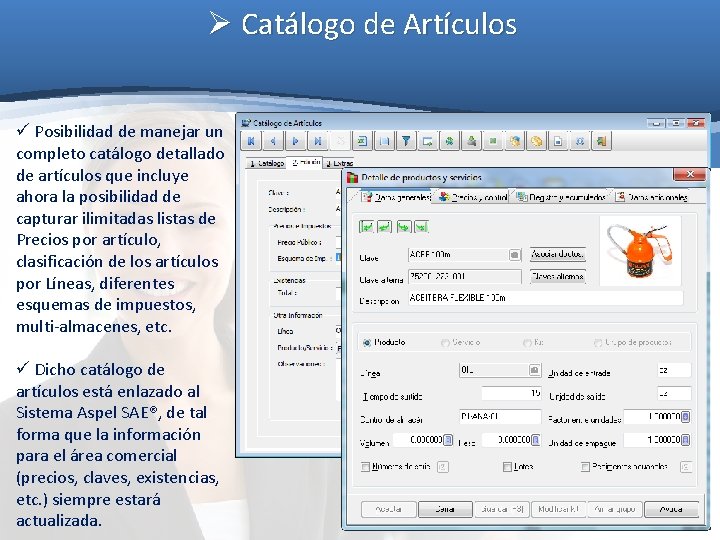
Task: Click the Guardar F3 button
Action: (502, 509)
